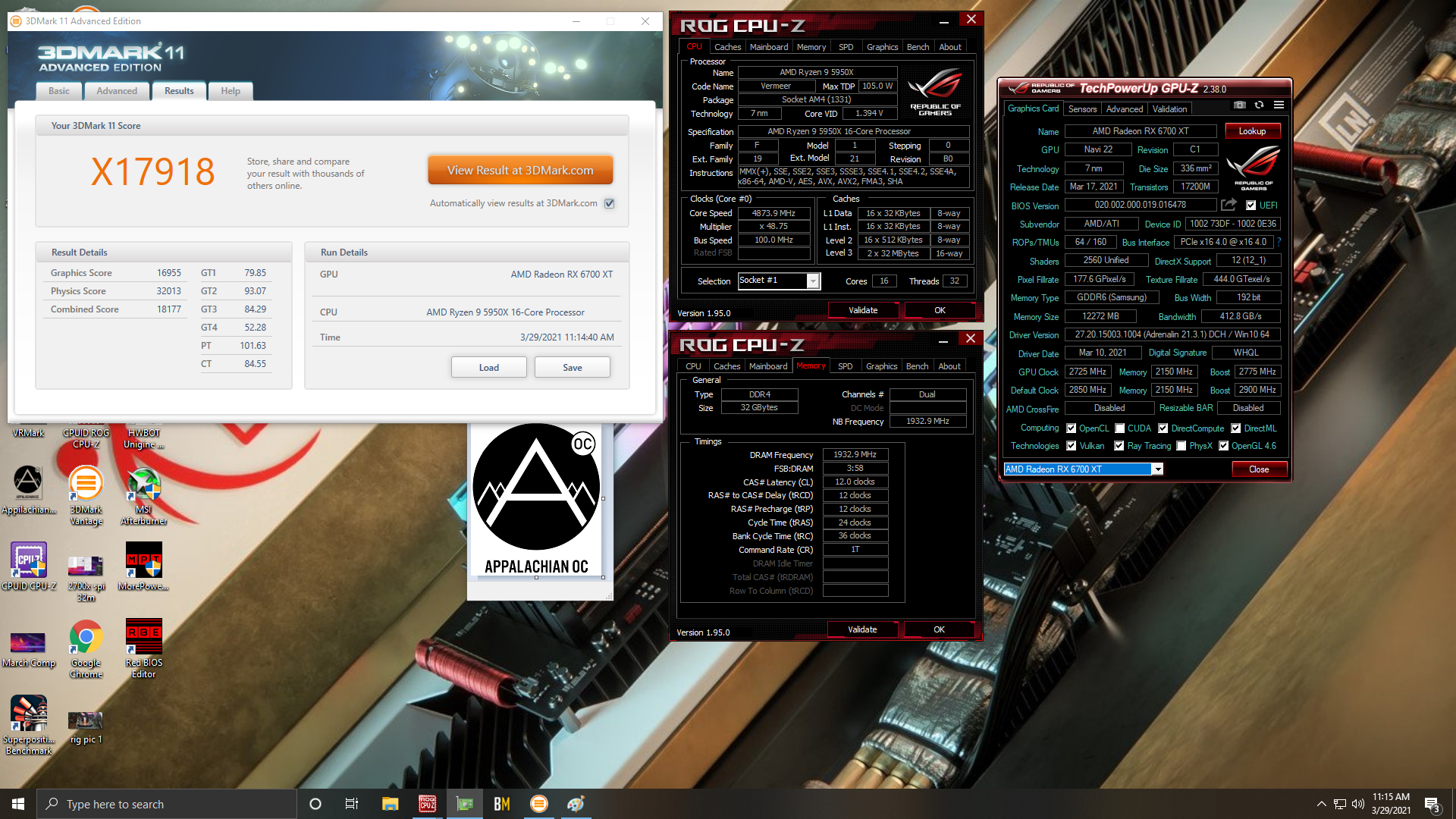The image size is (1456, 819).
Task: Launch MorePowerTool from the desktop
Action: tap(143, 566)
